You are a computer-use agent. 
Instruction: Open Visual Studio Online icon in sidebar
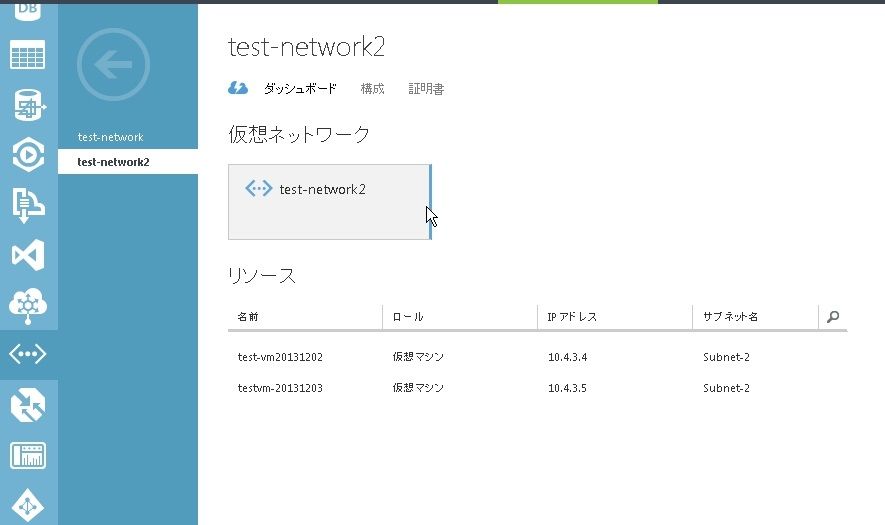coord(28,255)
